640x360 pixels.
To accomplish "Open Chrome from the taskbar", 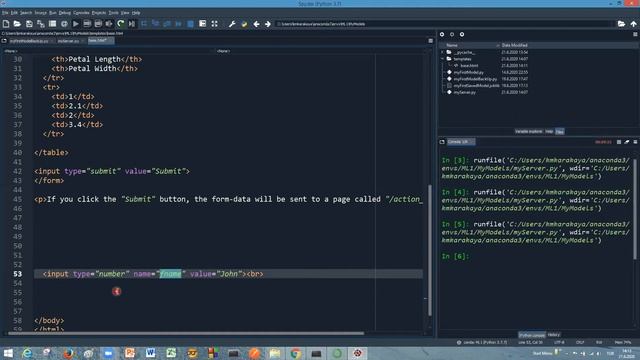I will (296, 353).
